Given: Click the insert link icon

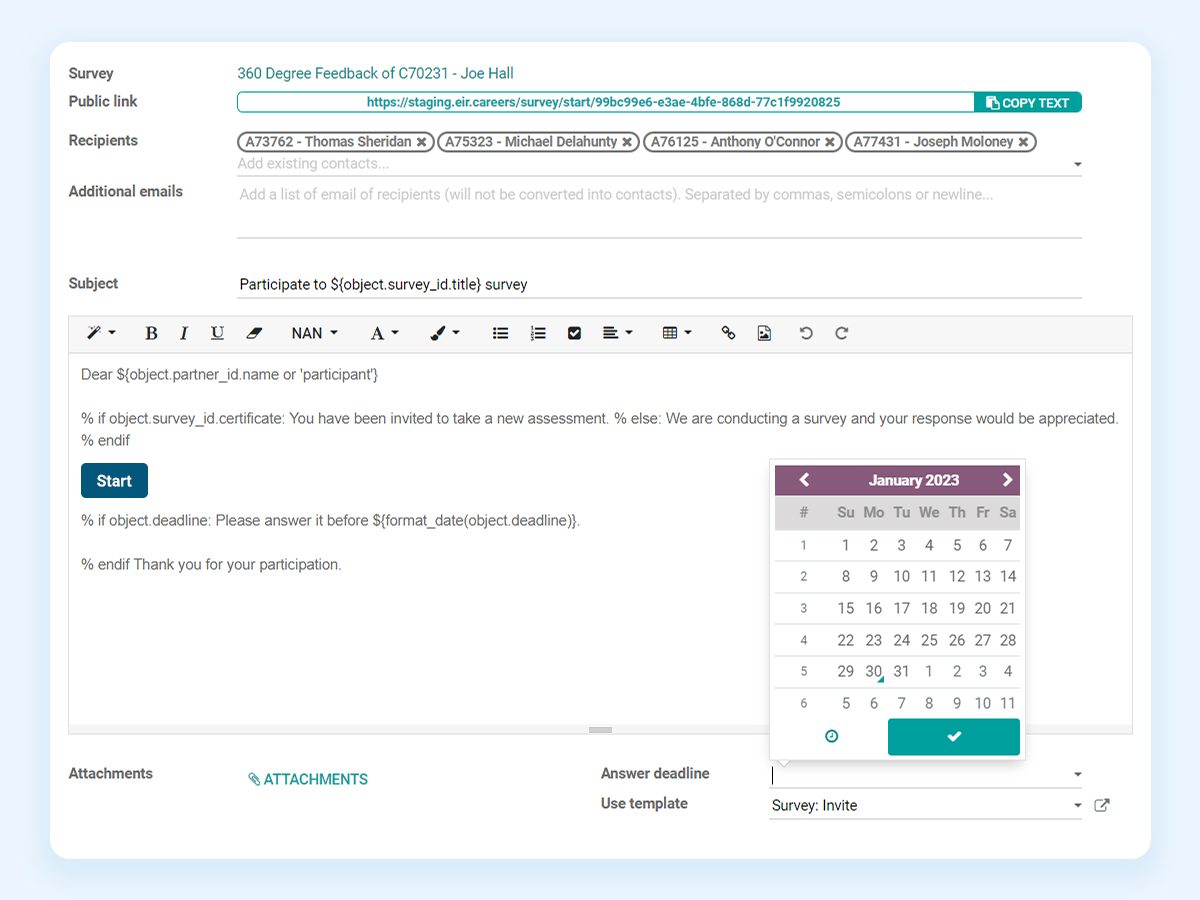Looking at the screenshot, I should 728,333.
